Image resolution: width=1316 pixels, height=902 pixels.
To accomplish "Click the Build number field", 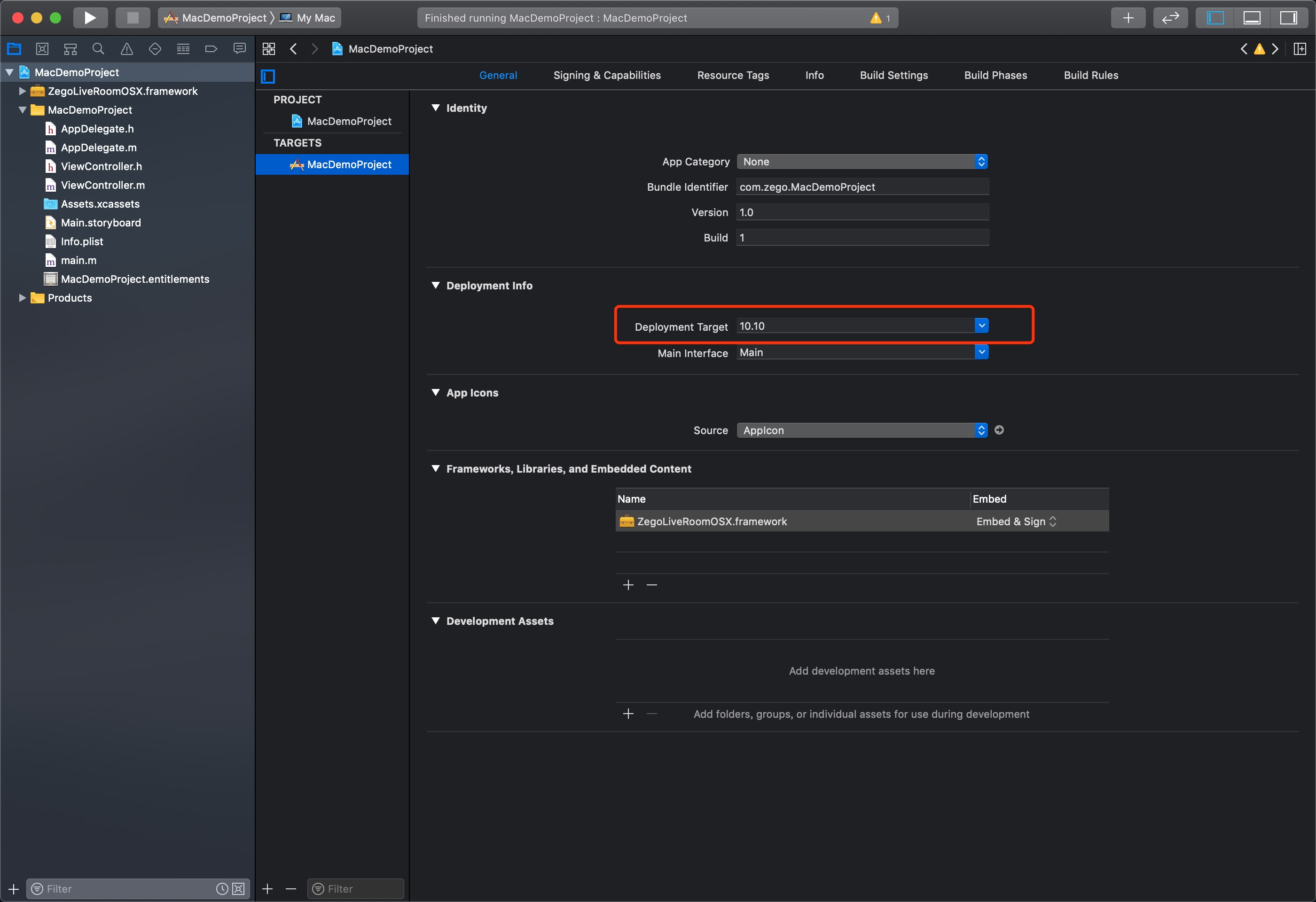I will pyautogui.click(x=862, y=238).
